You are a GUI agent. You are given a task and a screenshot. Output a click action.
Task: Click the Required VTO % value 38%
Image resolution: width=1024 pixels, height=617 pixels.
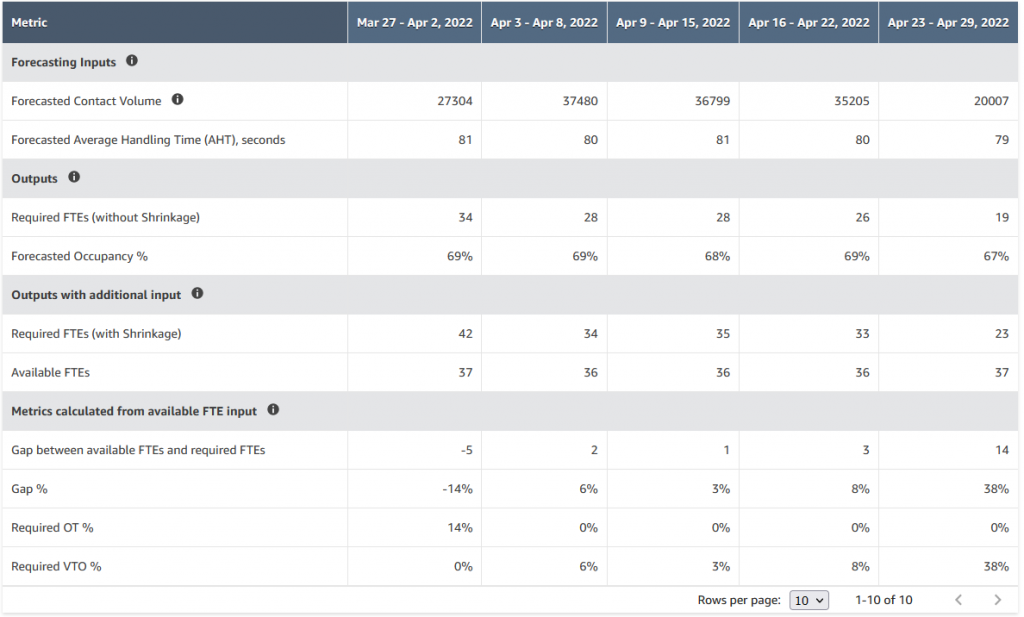tap(996, 567)
